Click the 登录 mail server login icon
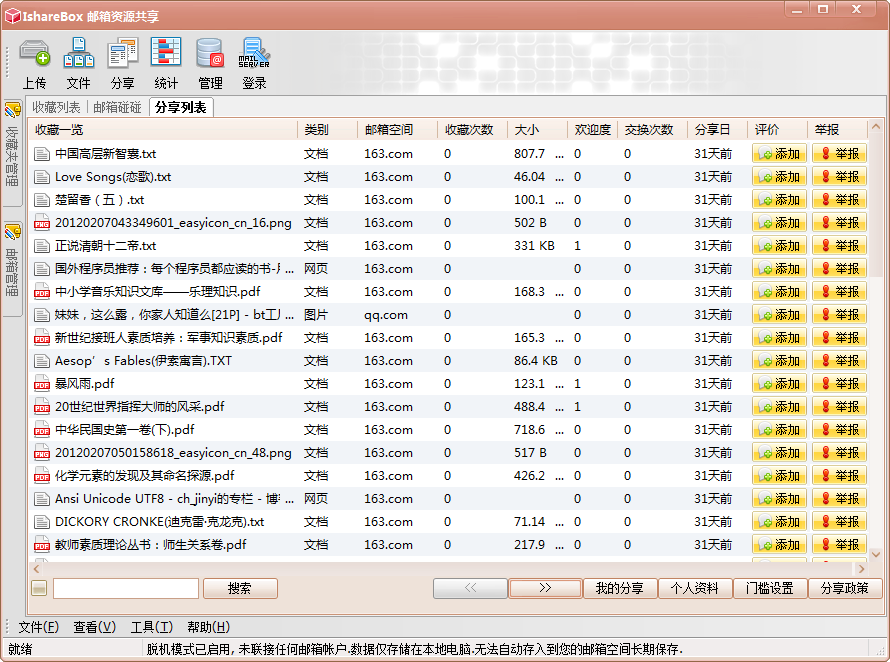The image size is (890, 662). point(254,63)
